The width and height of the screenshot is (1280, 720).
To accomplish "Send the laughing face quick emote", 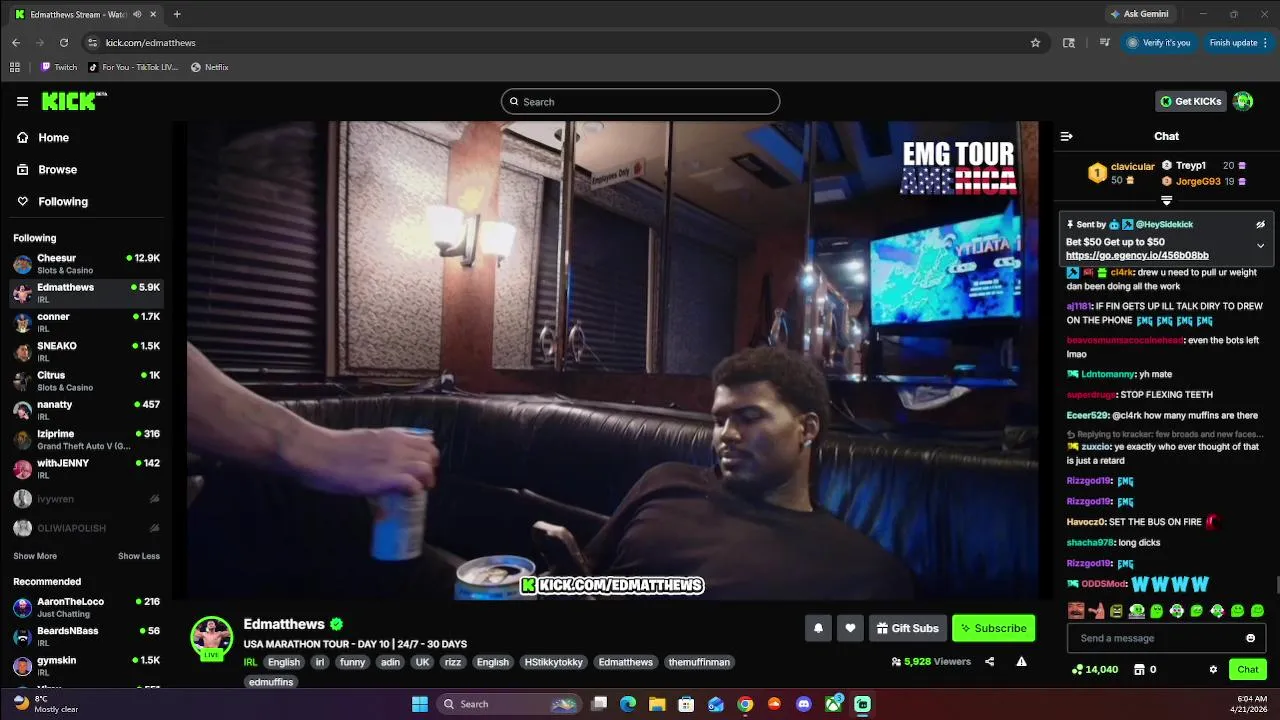I will (x=1075, y=610).
